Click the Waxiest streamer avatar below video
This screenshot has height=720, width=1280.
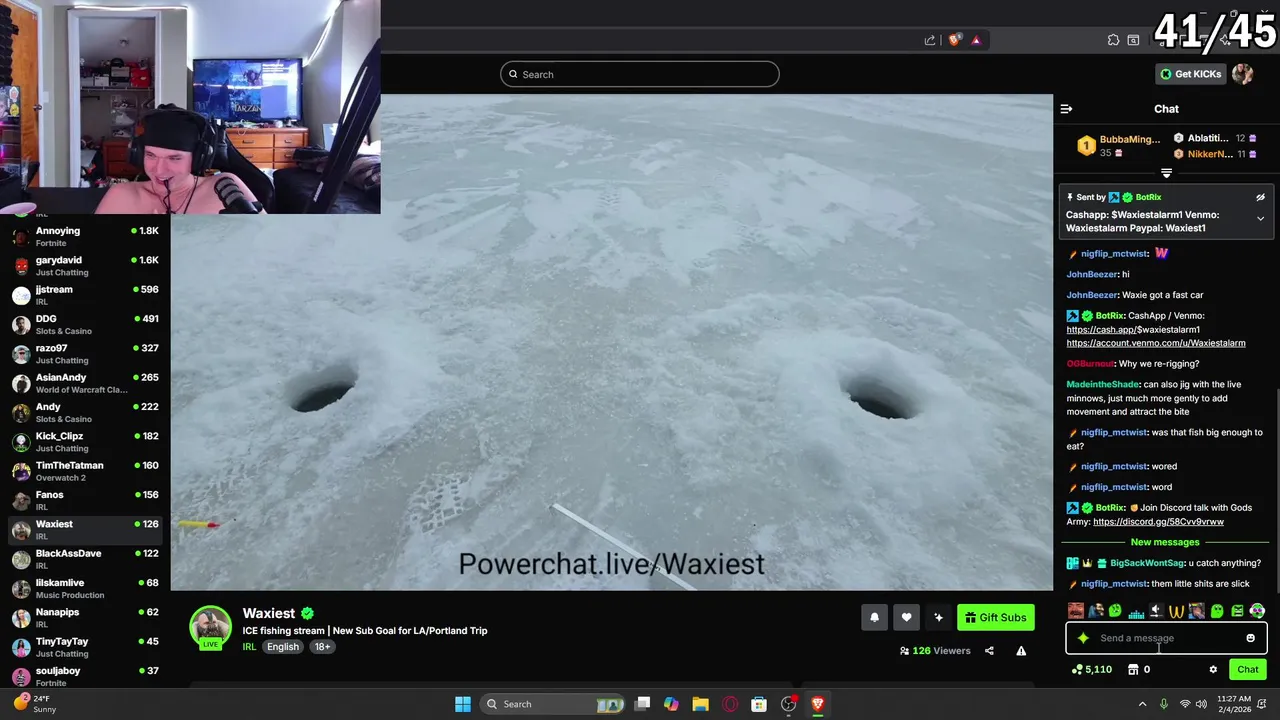click(x=210, y=628)
